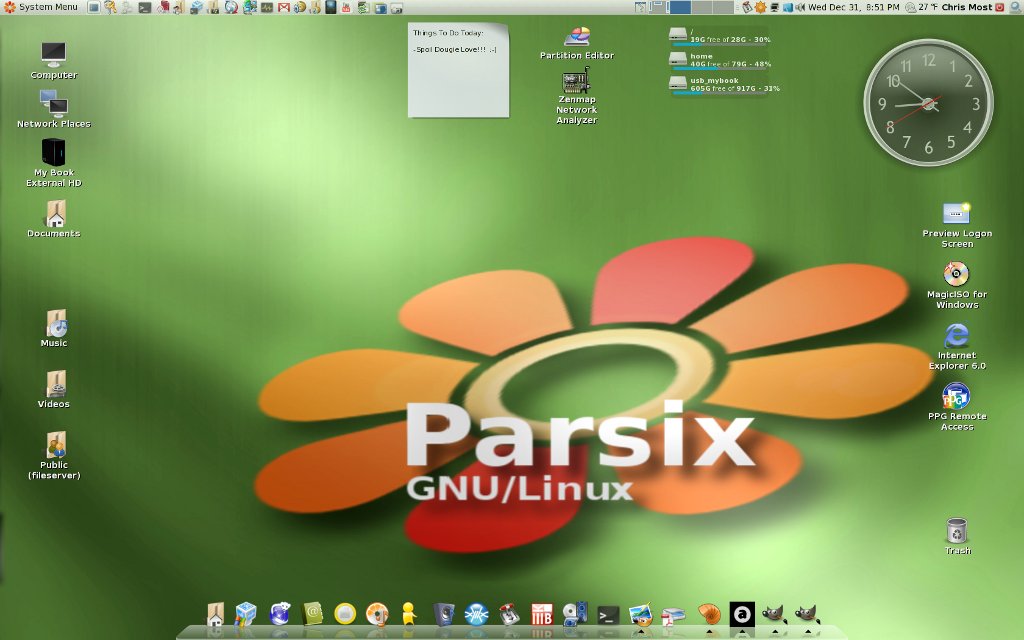1024x640 pixels.
Task: Launch terminal from the top panel
Action: [144, 8]
